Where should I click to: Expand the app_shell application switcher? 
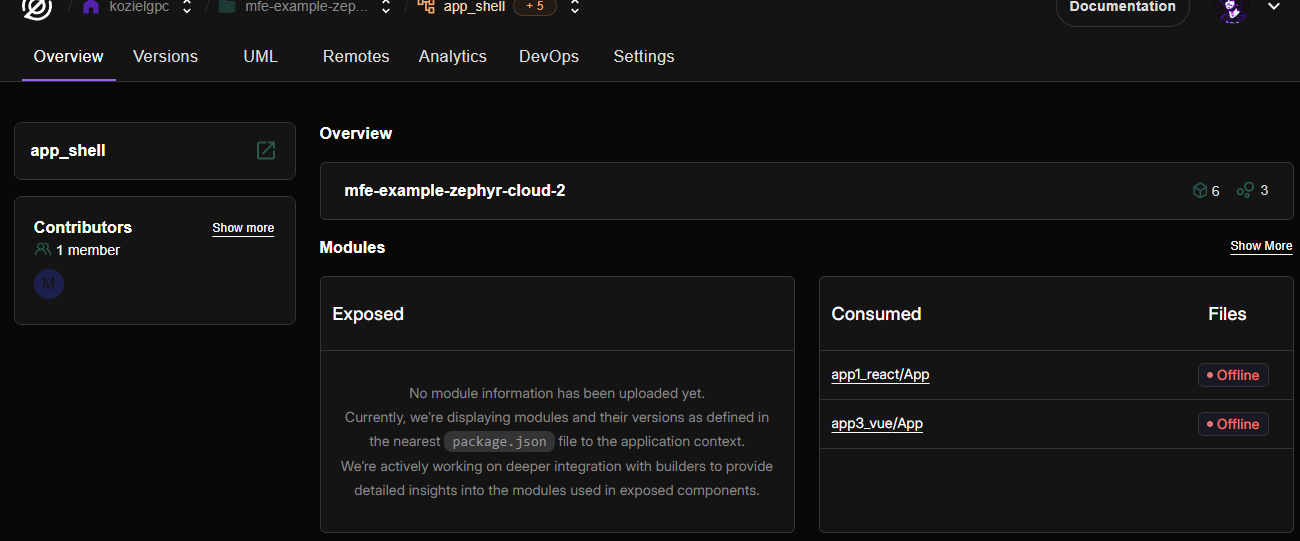(x=575, y=6)
